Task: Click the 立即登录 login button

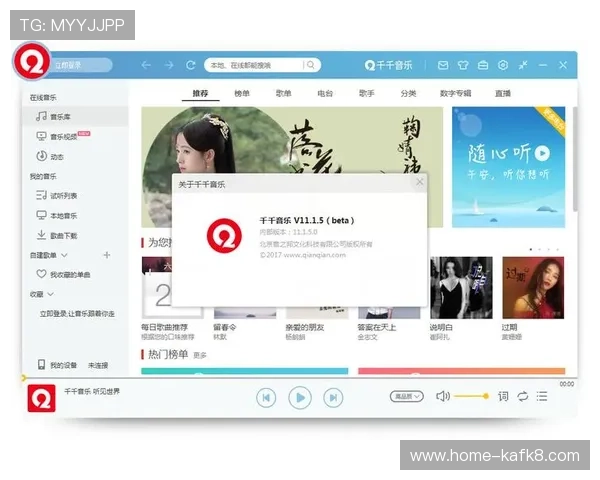Action: (x=80, y=65)
